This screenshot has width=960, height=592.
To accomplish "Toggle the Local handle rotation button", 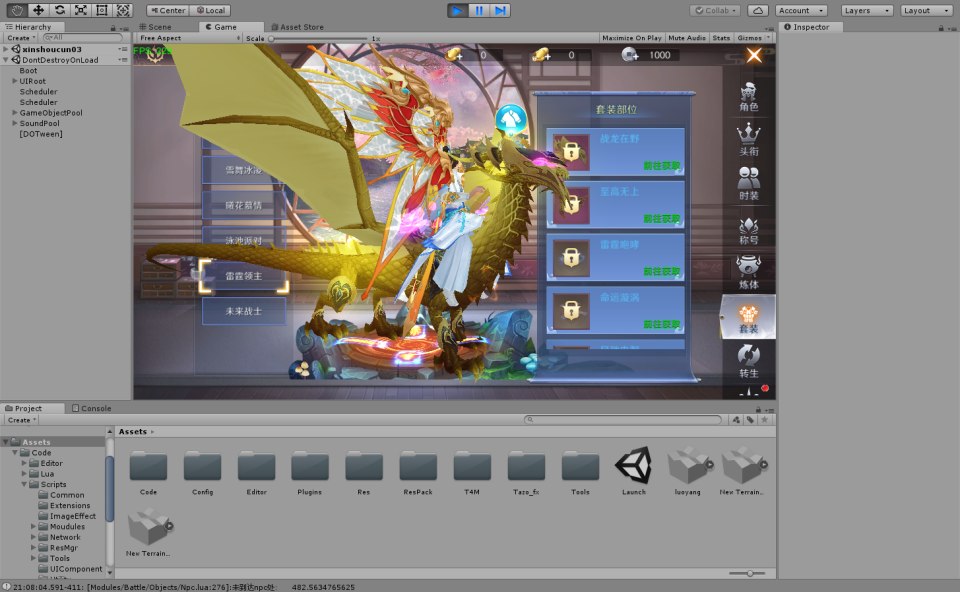I will 211,10.
